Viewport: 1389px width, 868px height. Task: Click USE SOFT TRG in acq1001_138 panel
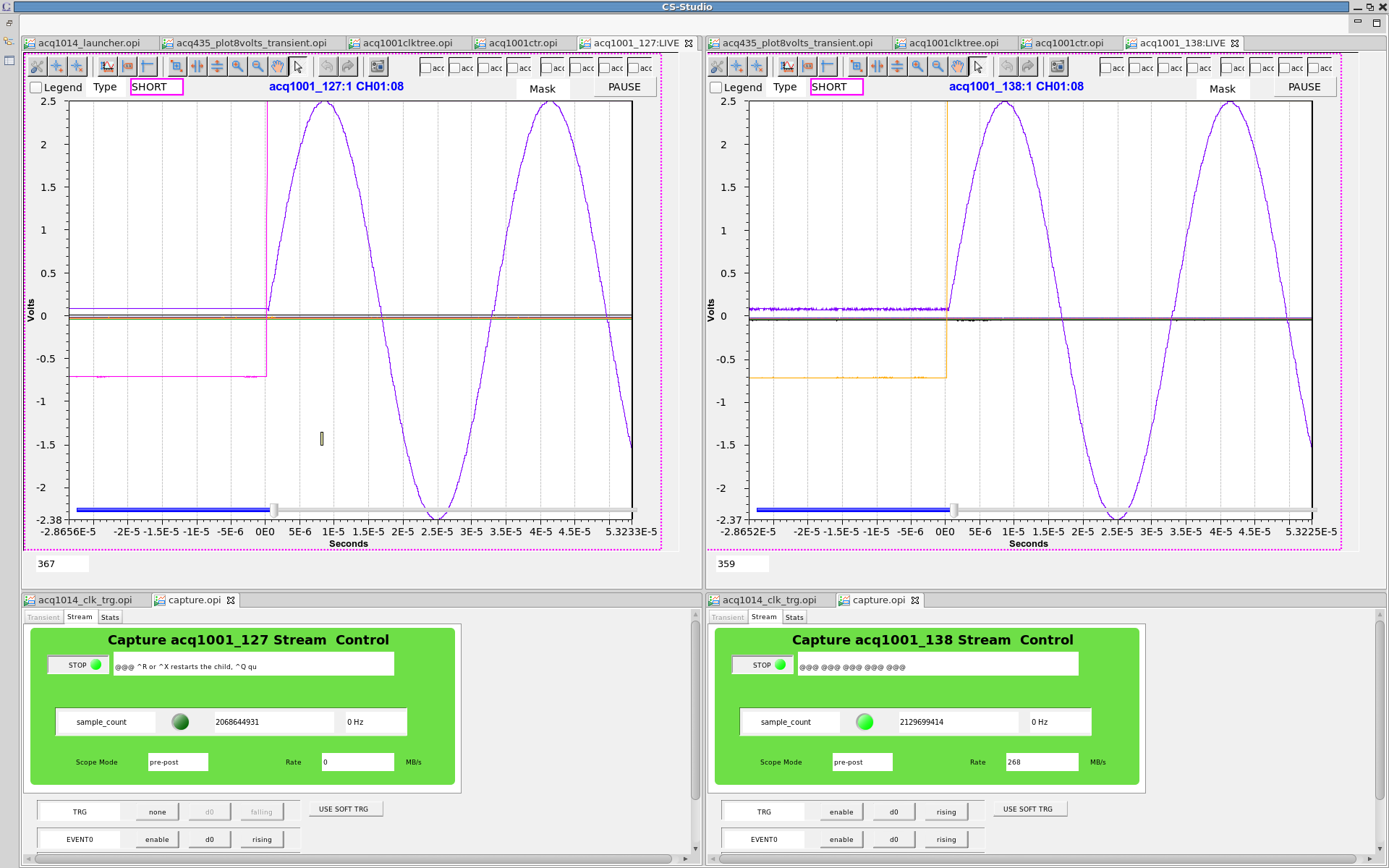pyautogui.click(x=1029, y=809)
